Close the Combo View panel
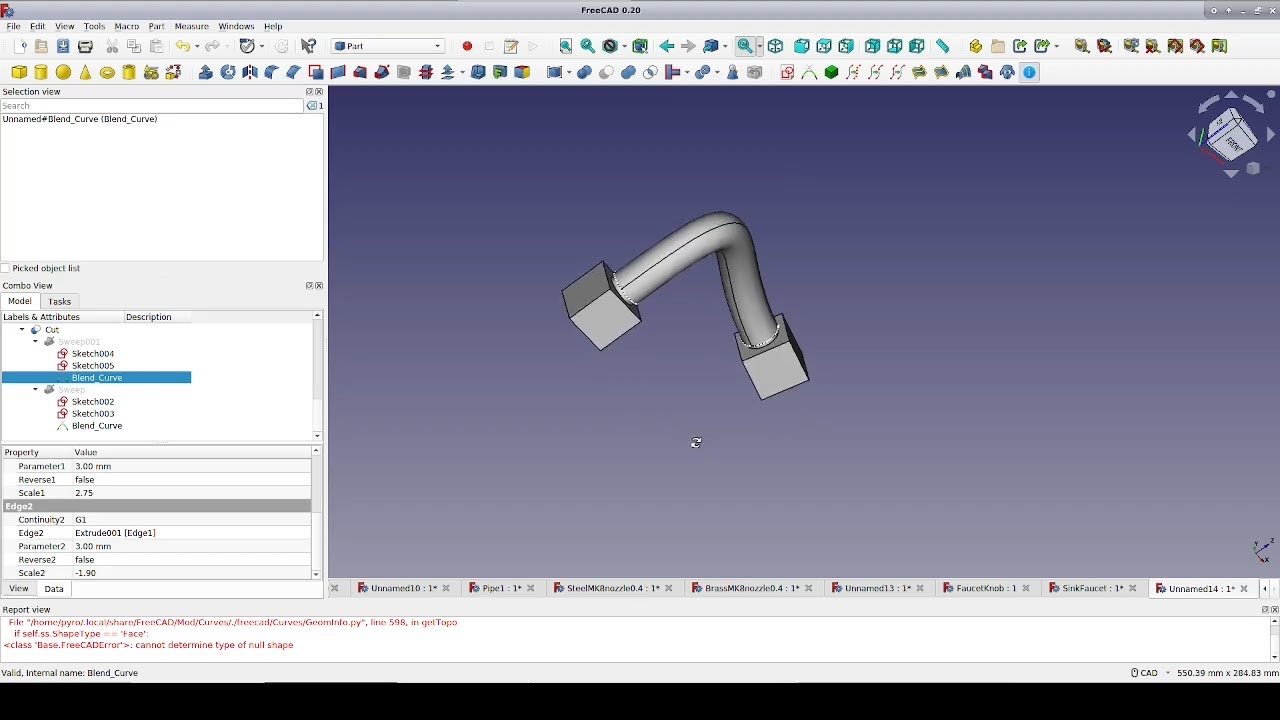Screen dimensions: 1280x720 click(x=319, y=286)
